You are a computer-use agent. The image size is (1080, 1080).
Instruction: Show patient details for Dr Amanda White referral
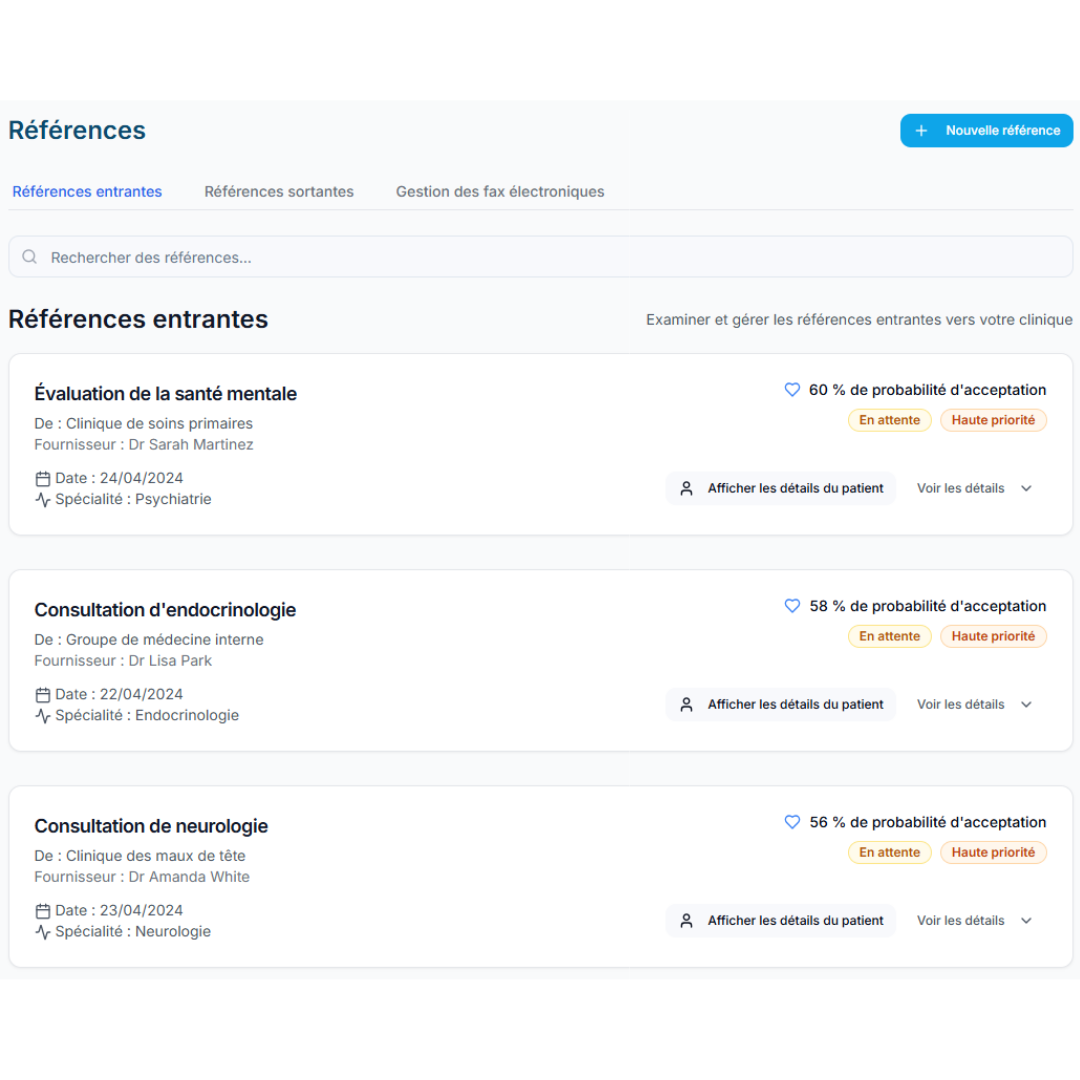point(780,921)
